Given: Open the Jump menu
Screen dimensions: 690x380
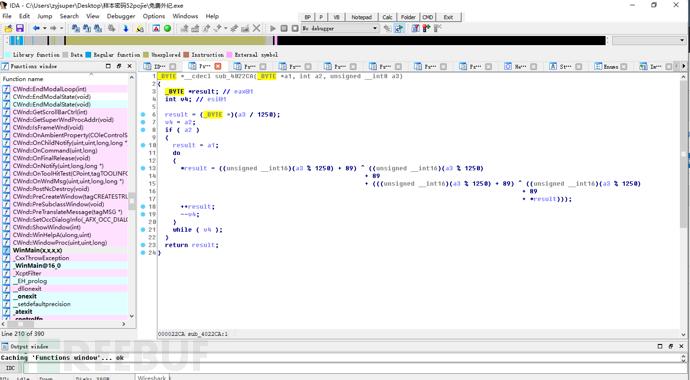Looking at the screenshot, I should click(44, 16).
